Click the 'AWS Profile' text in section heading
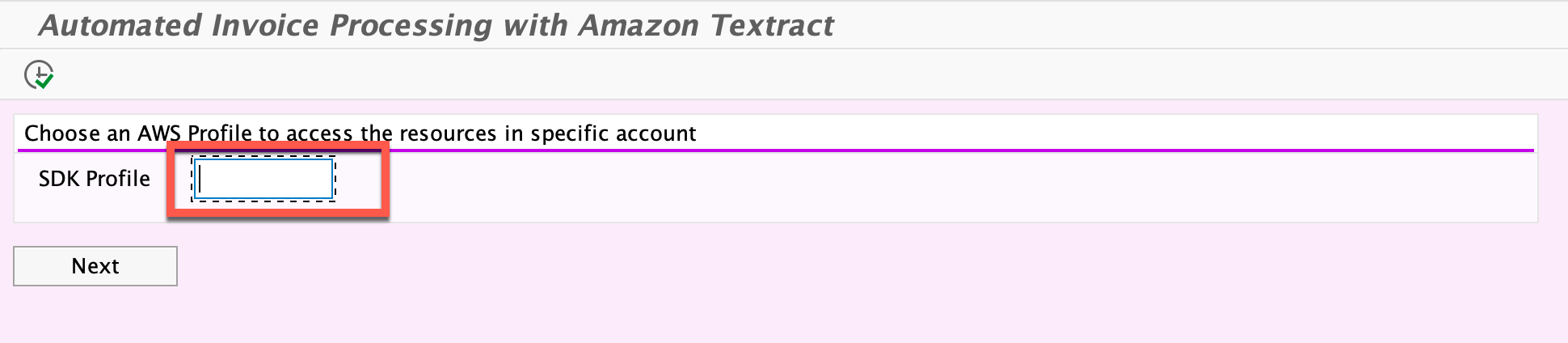The height and width of the screenshot is (343, 1568). tap(195, 133)
